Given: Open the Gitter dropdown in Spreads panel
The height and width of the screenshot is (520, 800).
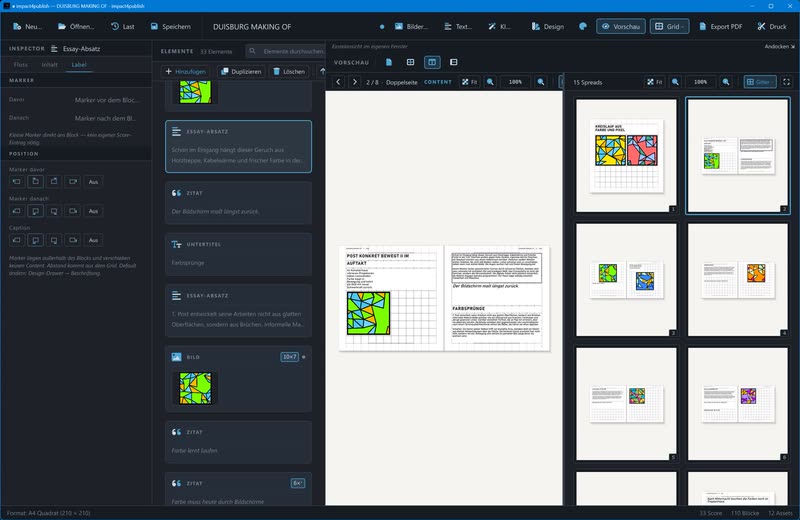Looking at the screenshot, I should 760,82.
